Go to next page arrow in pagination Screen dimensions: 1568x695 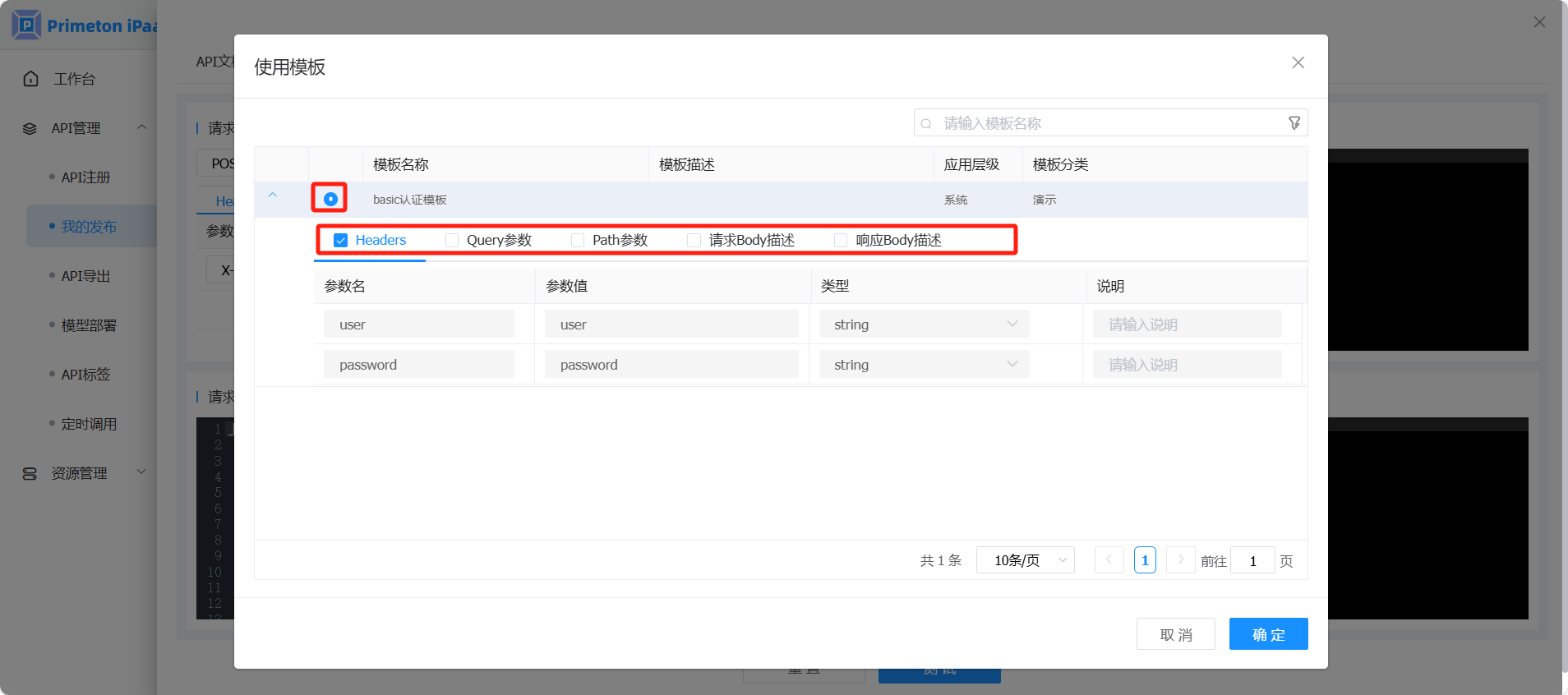click(x=1180, y=560)
